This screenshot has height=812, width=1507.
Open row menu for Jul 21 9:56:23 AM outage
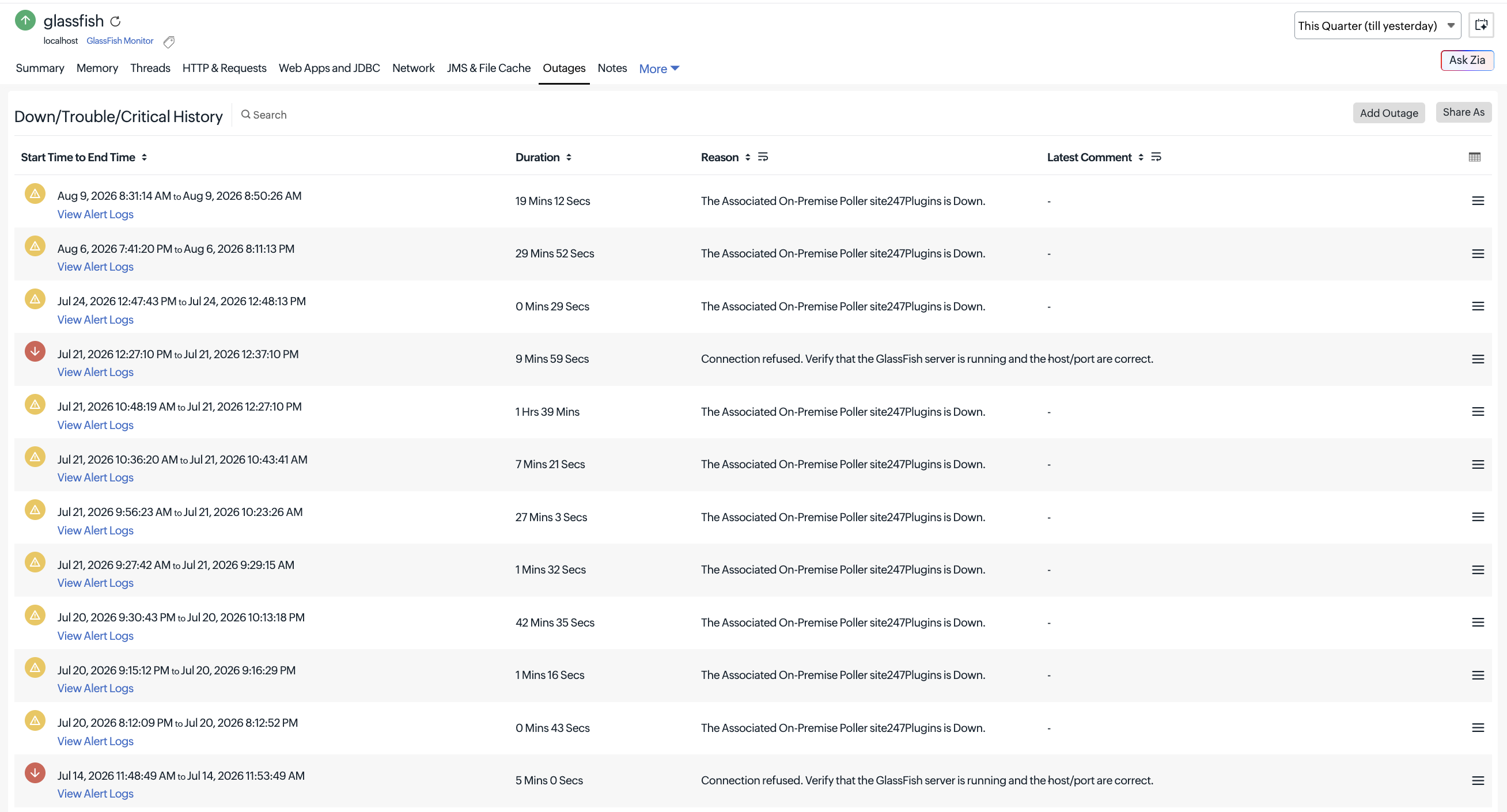[x=1478, y=517]
